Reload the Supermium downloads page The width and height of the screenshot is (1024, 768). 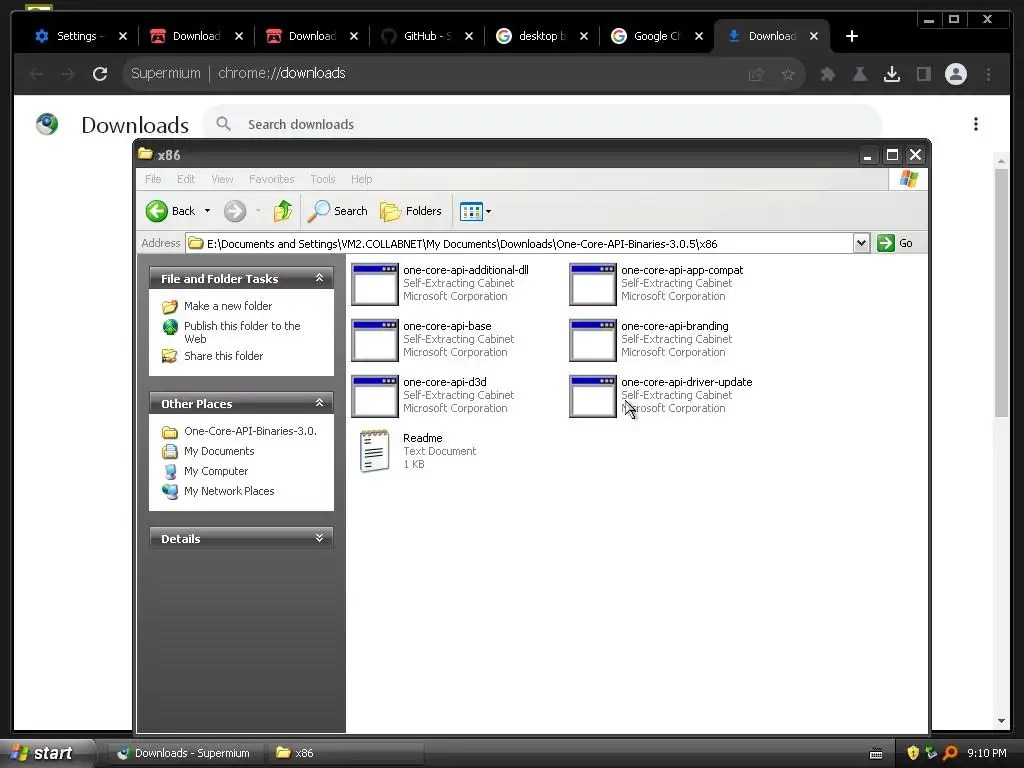tap(100, 74)
